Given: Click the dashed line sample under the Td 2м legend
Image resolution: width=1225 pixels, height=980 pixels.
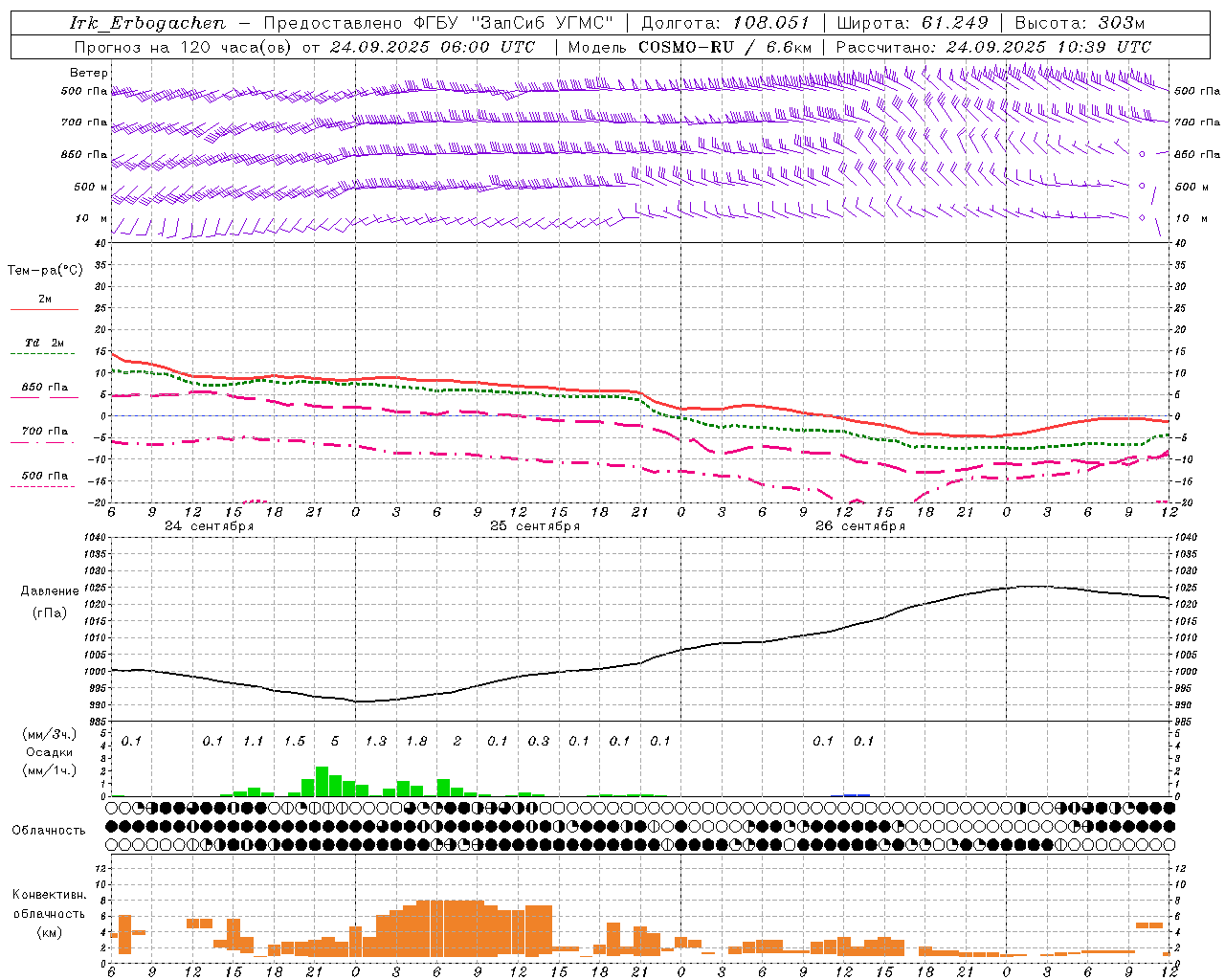Looking at the screenshot, I should [x=42, y=353].
